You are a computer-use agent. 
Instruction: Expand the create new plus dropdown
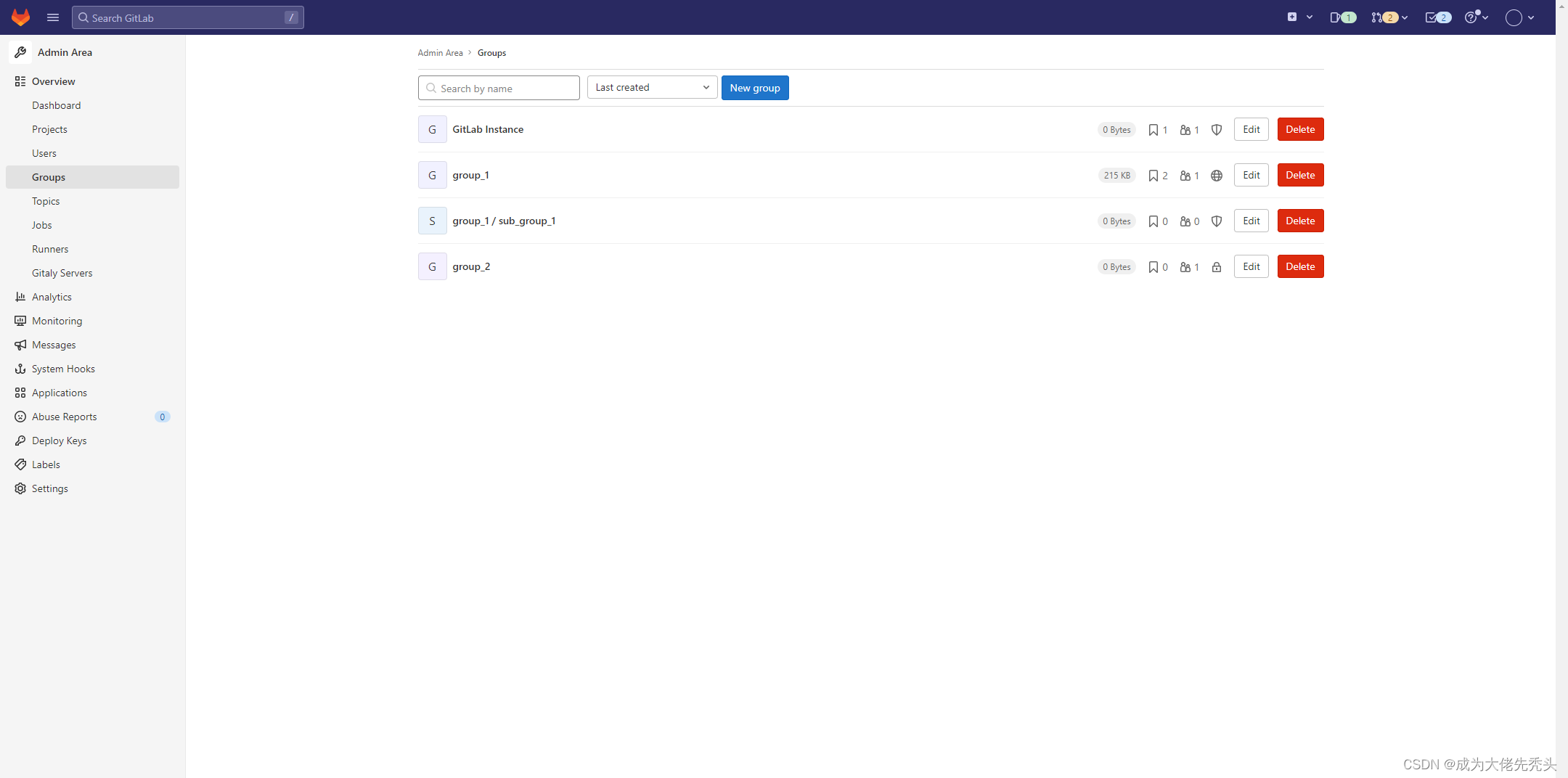1299,17
